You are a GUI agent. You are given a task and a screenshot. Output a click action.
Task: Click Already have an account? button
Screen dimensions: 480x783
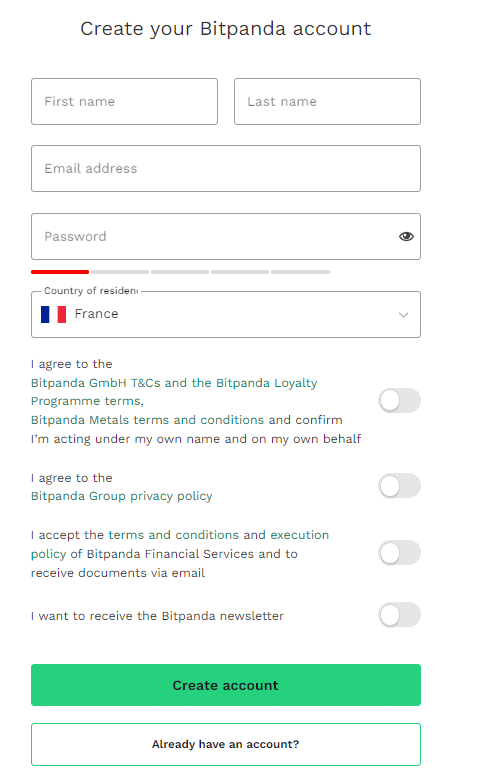pyautogui.click(x=226, y=744)
